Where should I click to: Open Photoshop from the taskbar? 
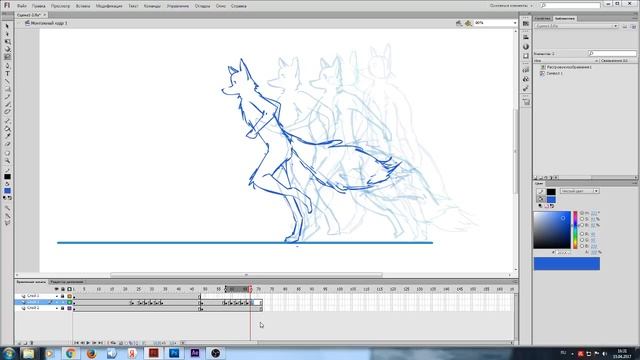tap(174, 353)
